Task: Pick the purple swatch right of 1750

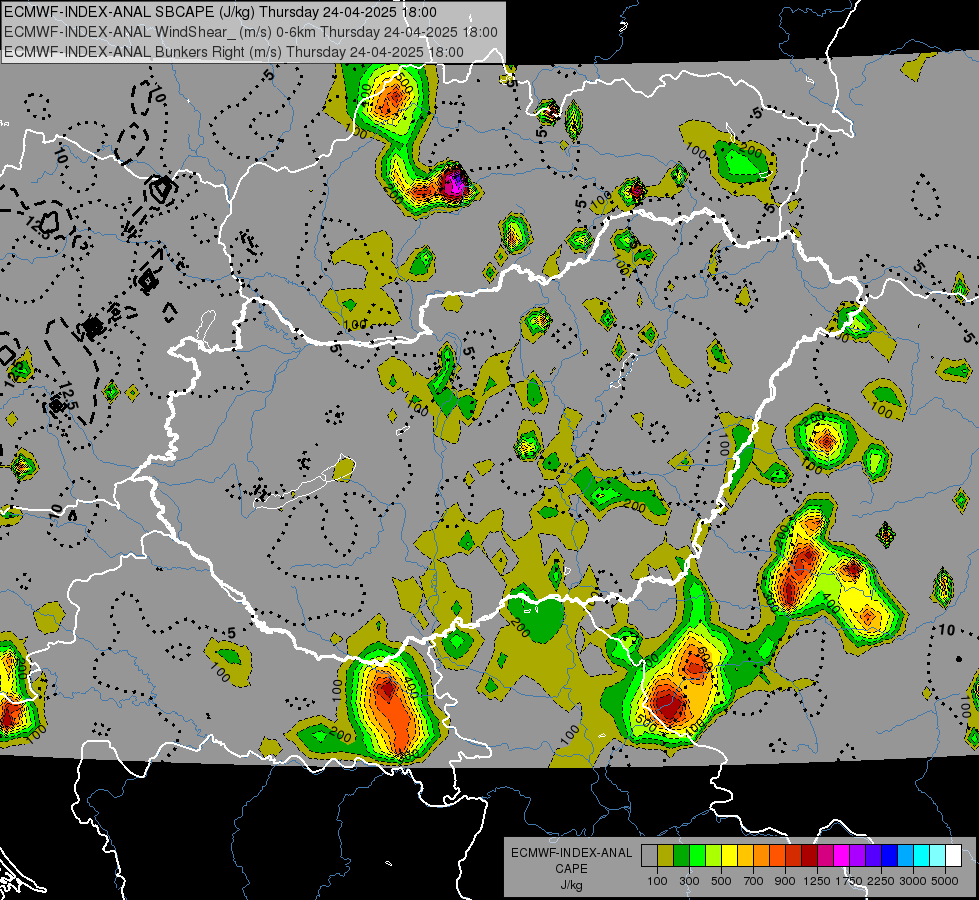Action: 858,855
